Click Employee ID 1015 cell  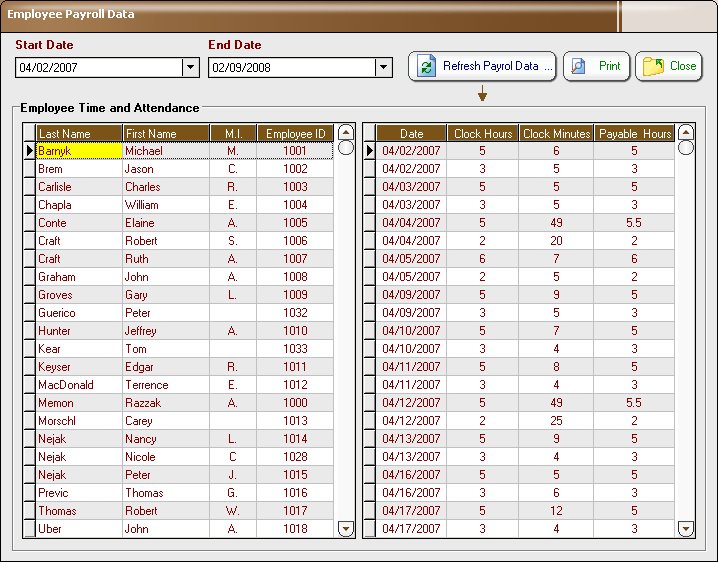click(x=295, y=475)
